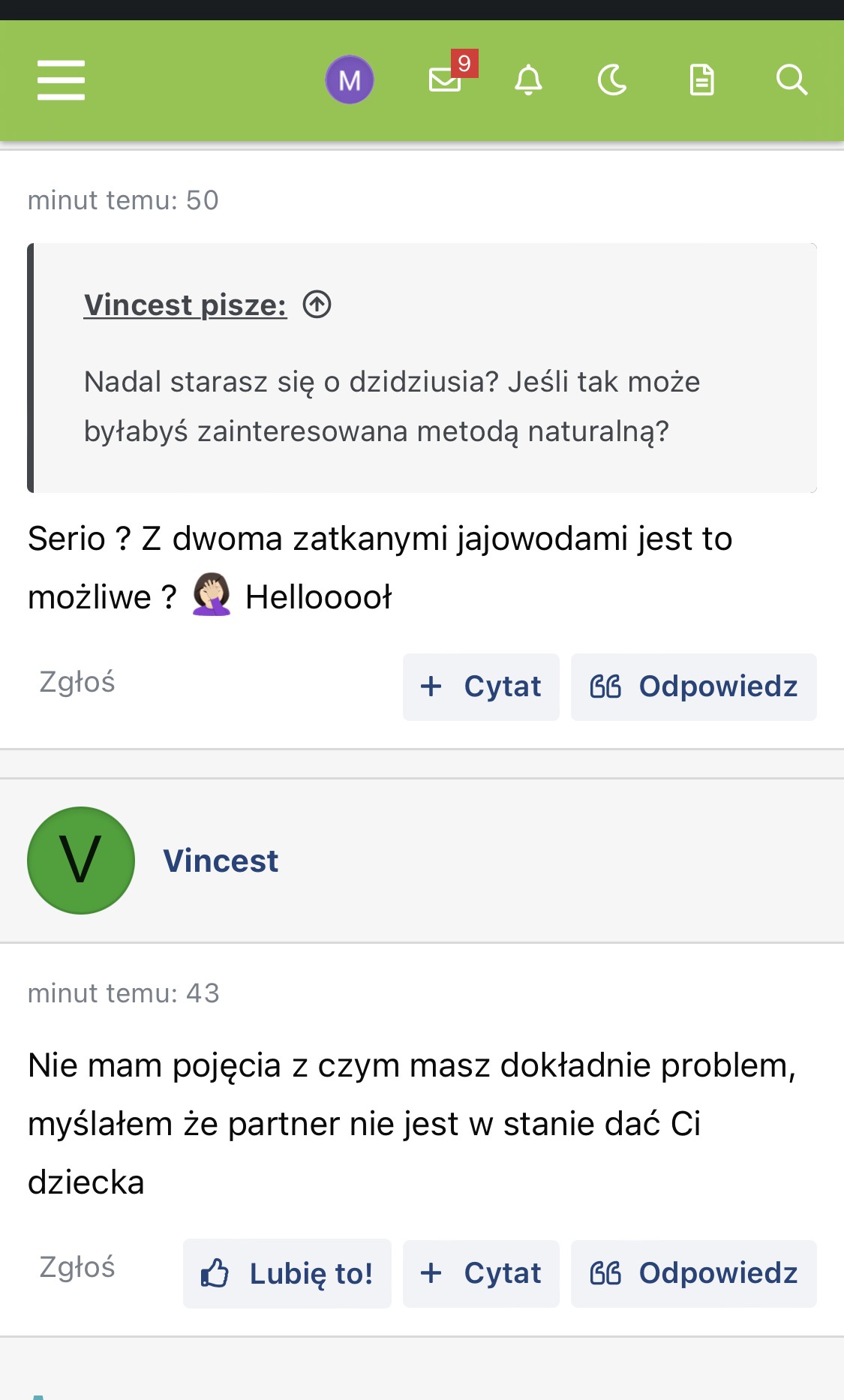This screenshot has height=1400, width=844.
Task: Click the quoted text block from Vincest
Action: (x=392, y=407)
